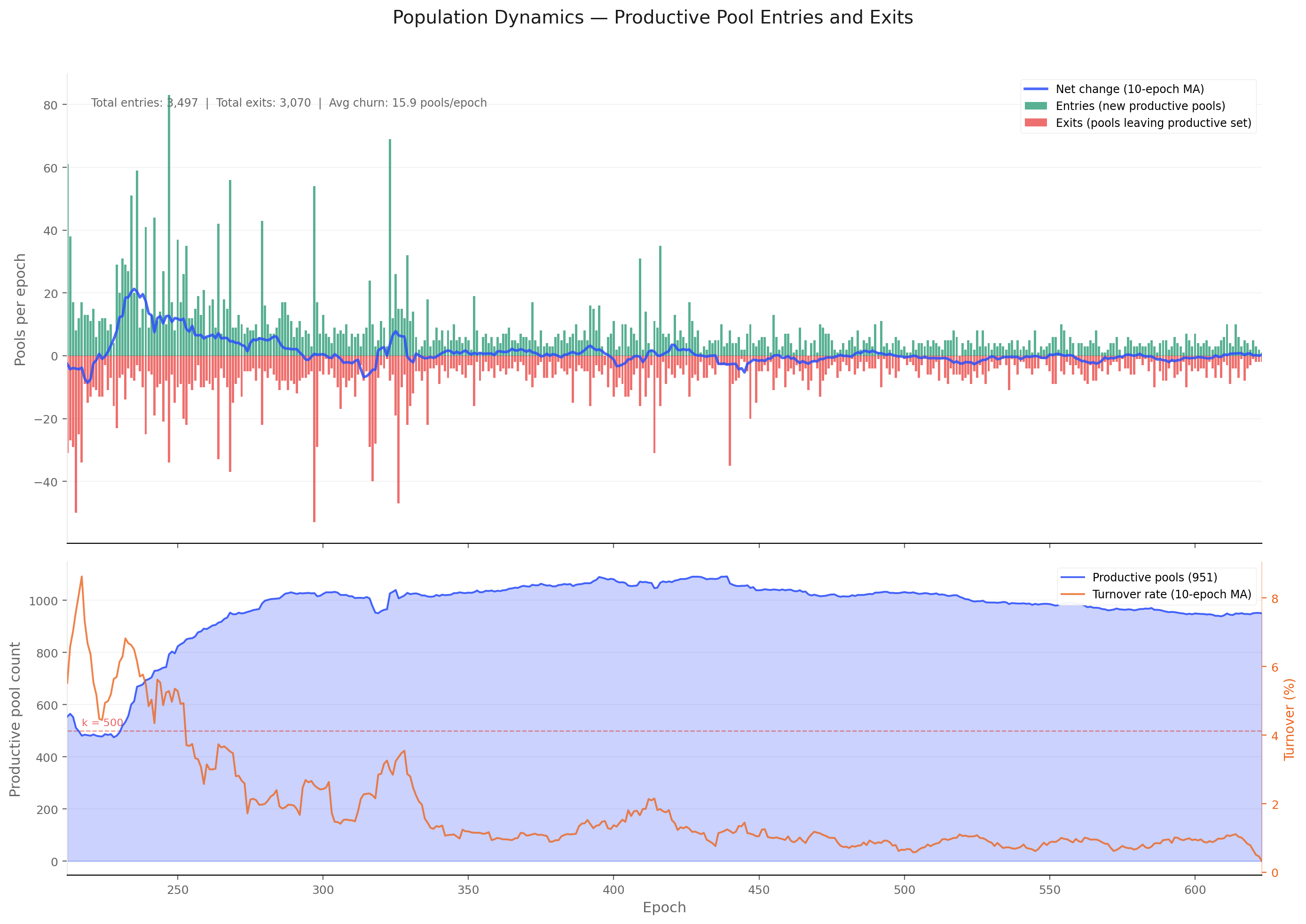Click the '8' tick on Turnover (%) axis
The height and width of the screenshot is (924, 1306).
pos(1275,599)
